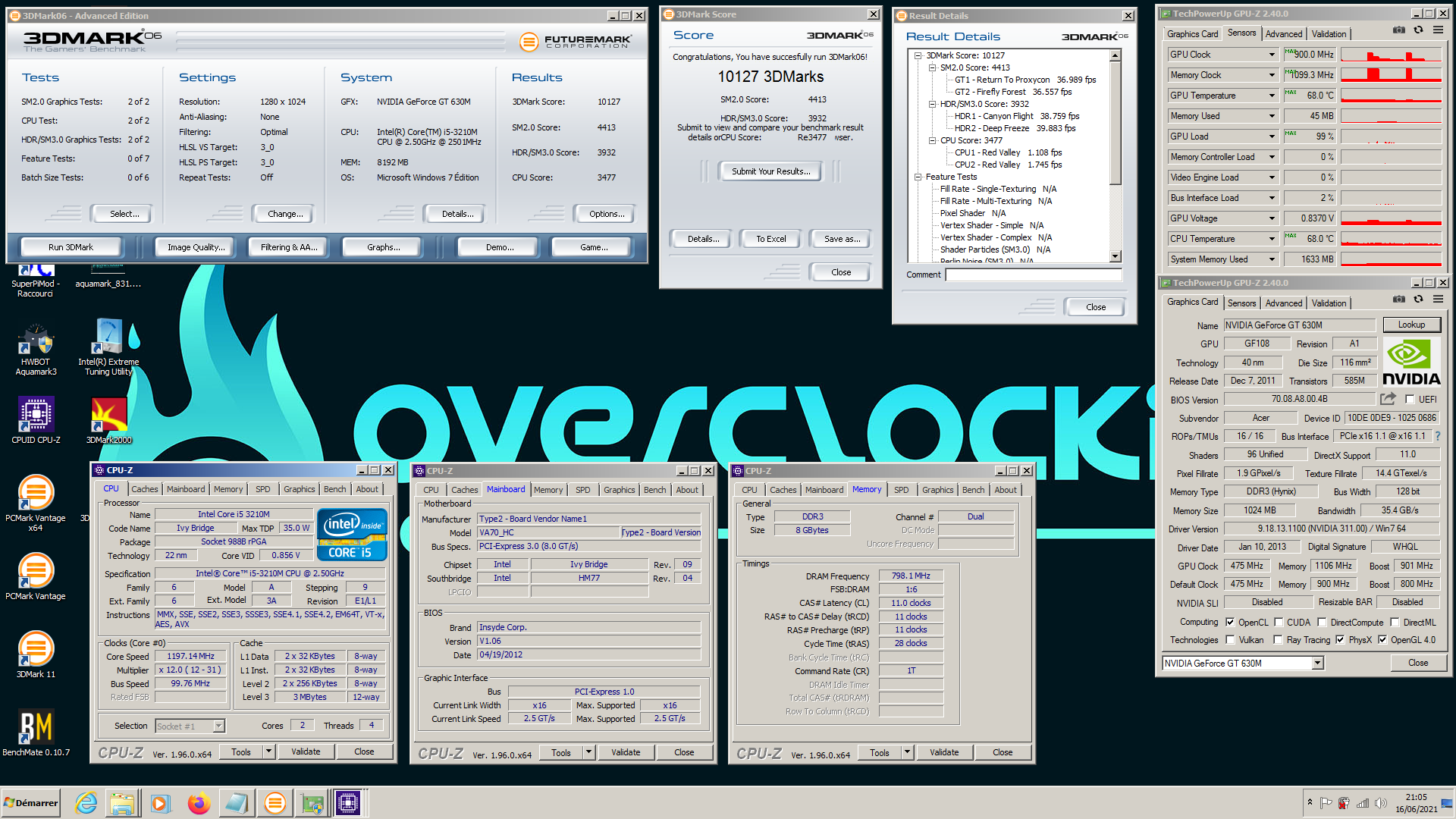Click bus interface question mark icon
Screen dimensions: 1456x819
pyautogui.click(x=1438, y=436)
